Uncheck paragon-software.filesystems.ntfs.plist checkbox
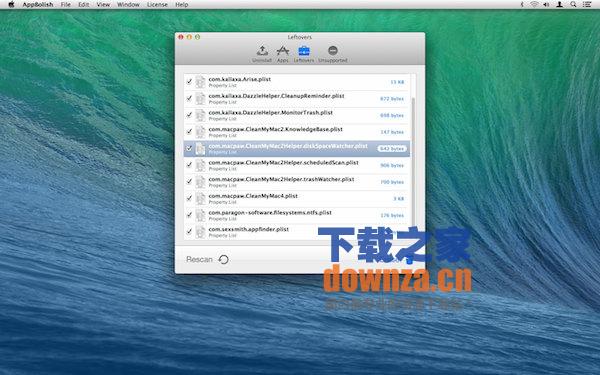Viewport: 600px width, 375px height. 189,215
